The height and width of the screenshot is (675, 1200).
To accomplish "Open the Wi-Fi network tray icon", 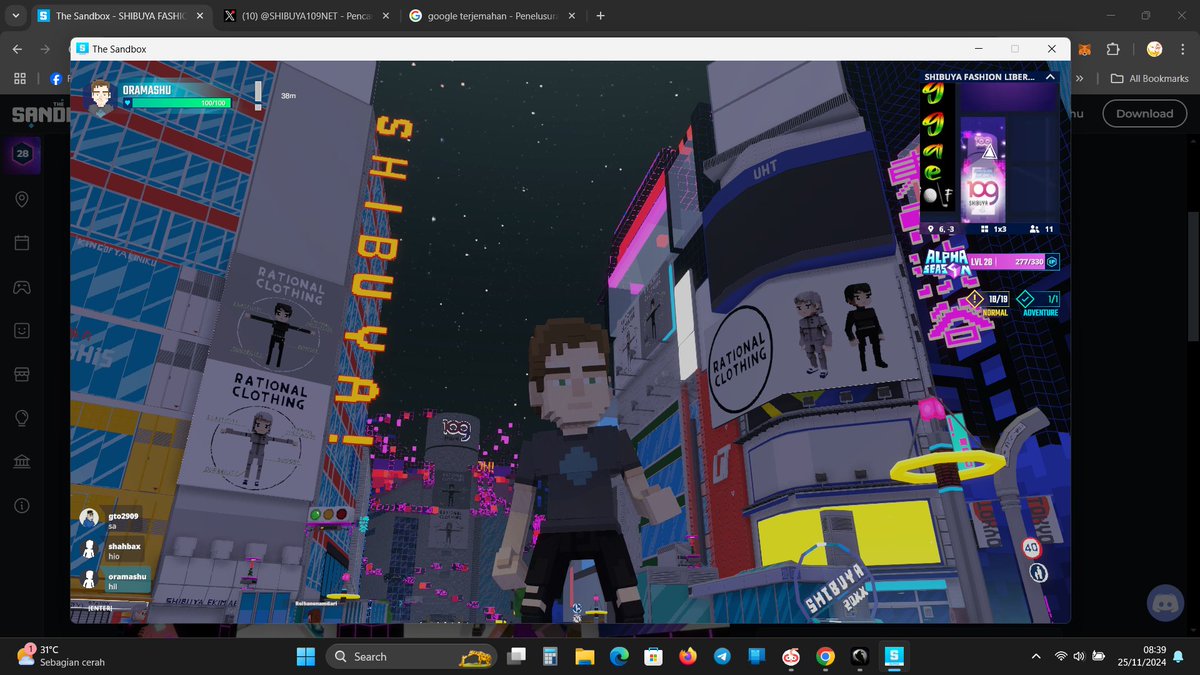I will [x=1061, y=656].
